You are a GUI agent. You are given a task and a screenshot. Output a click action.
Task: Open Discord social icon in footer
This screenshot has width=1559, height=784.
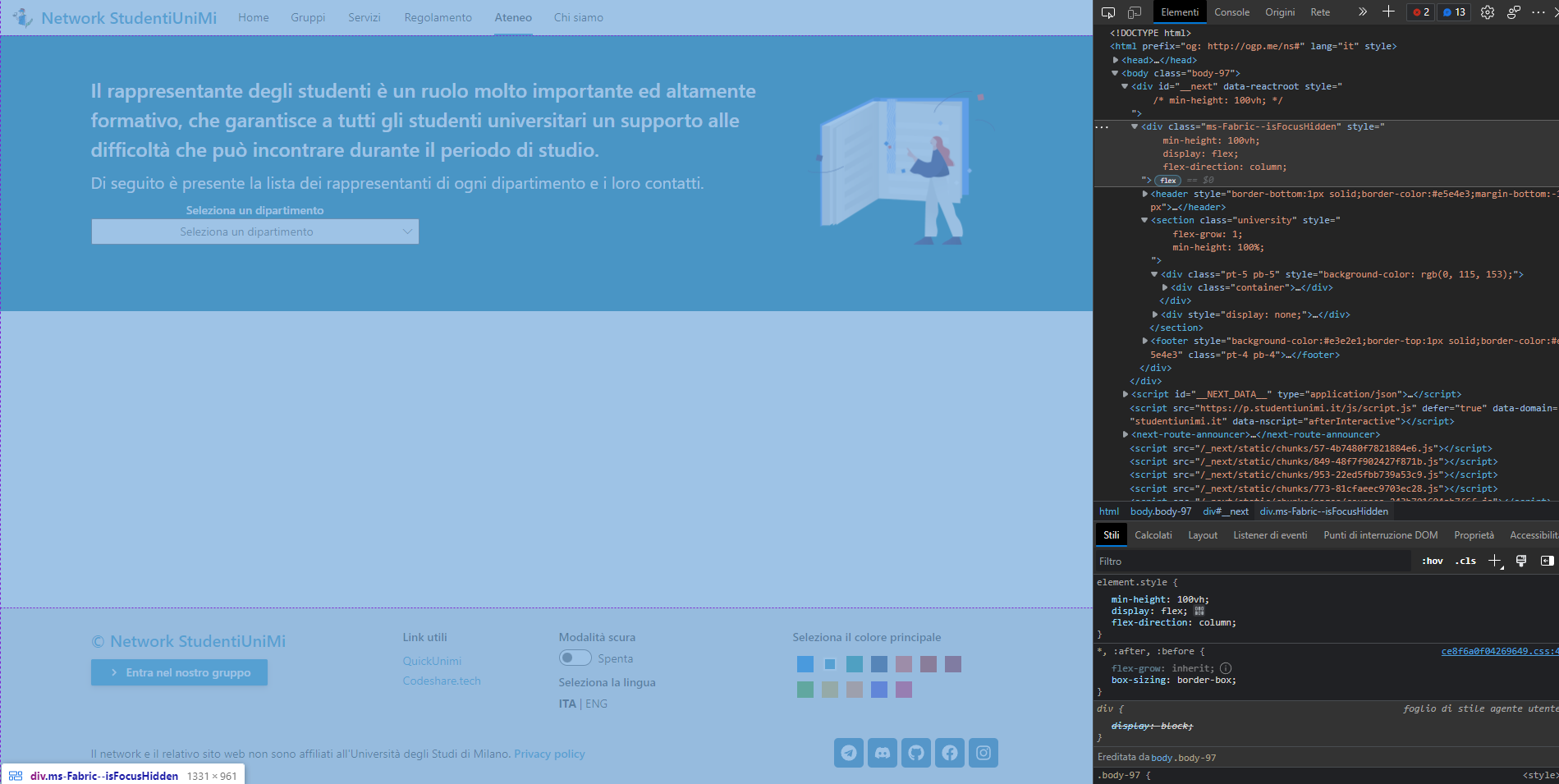(x=883, y=753)
